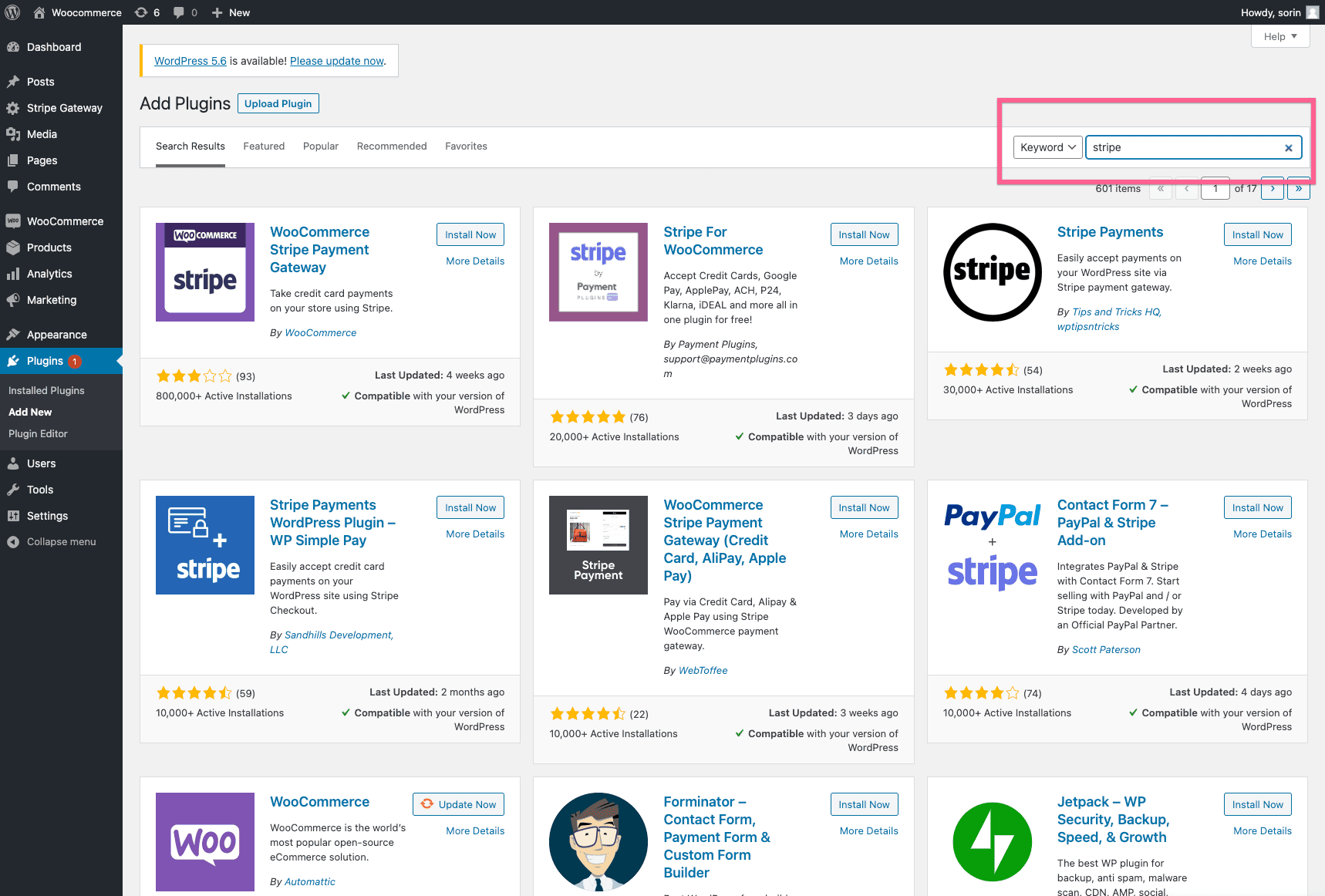Clear the stripe search with the X icon
This screenshot has height=896, width=1325.
pos(1288,148)
